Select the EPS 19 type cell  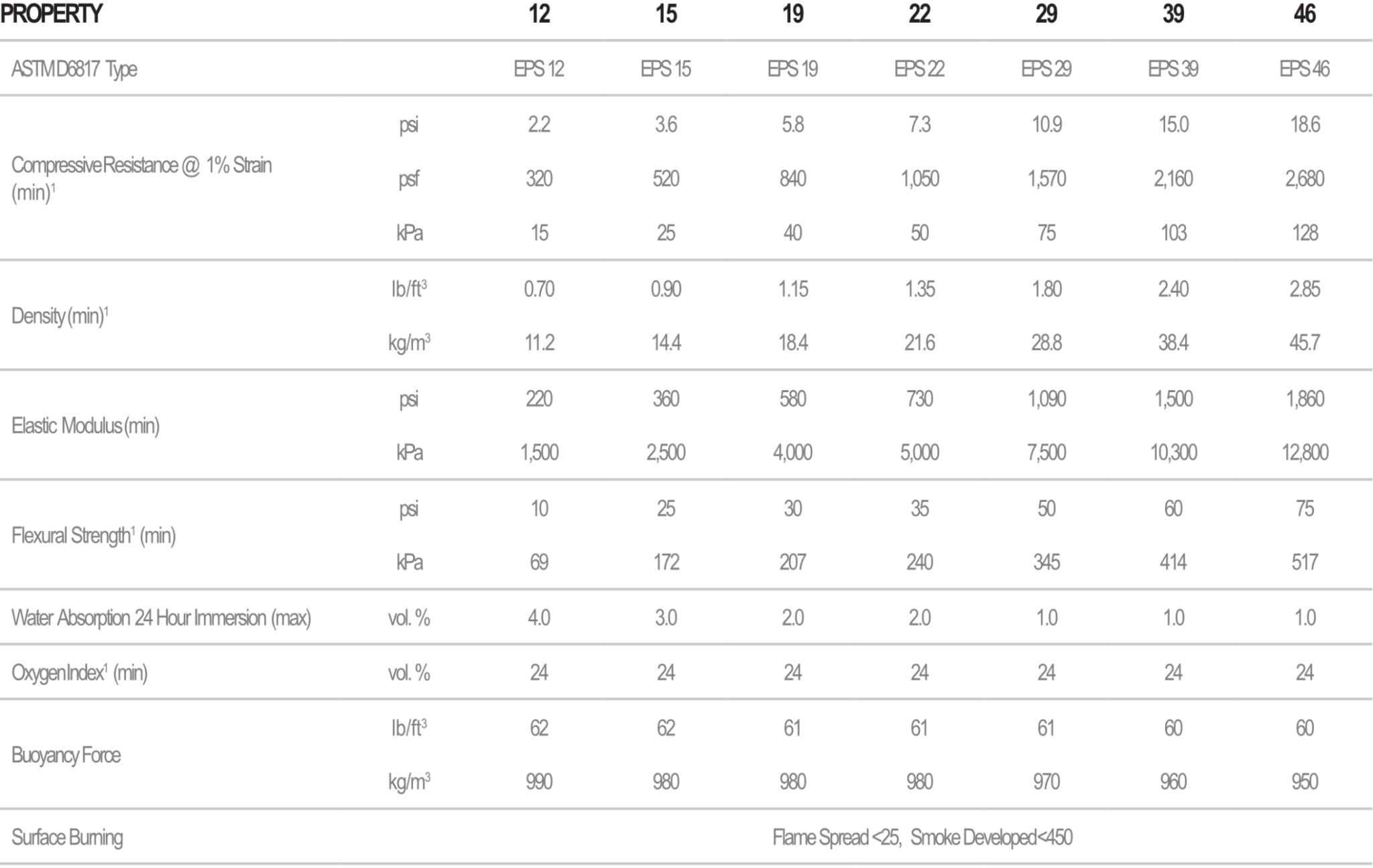pos(792,69)
